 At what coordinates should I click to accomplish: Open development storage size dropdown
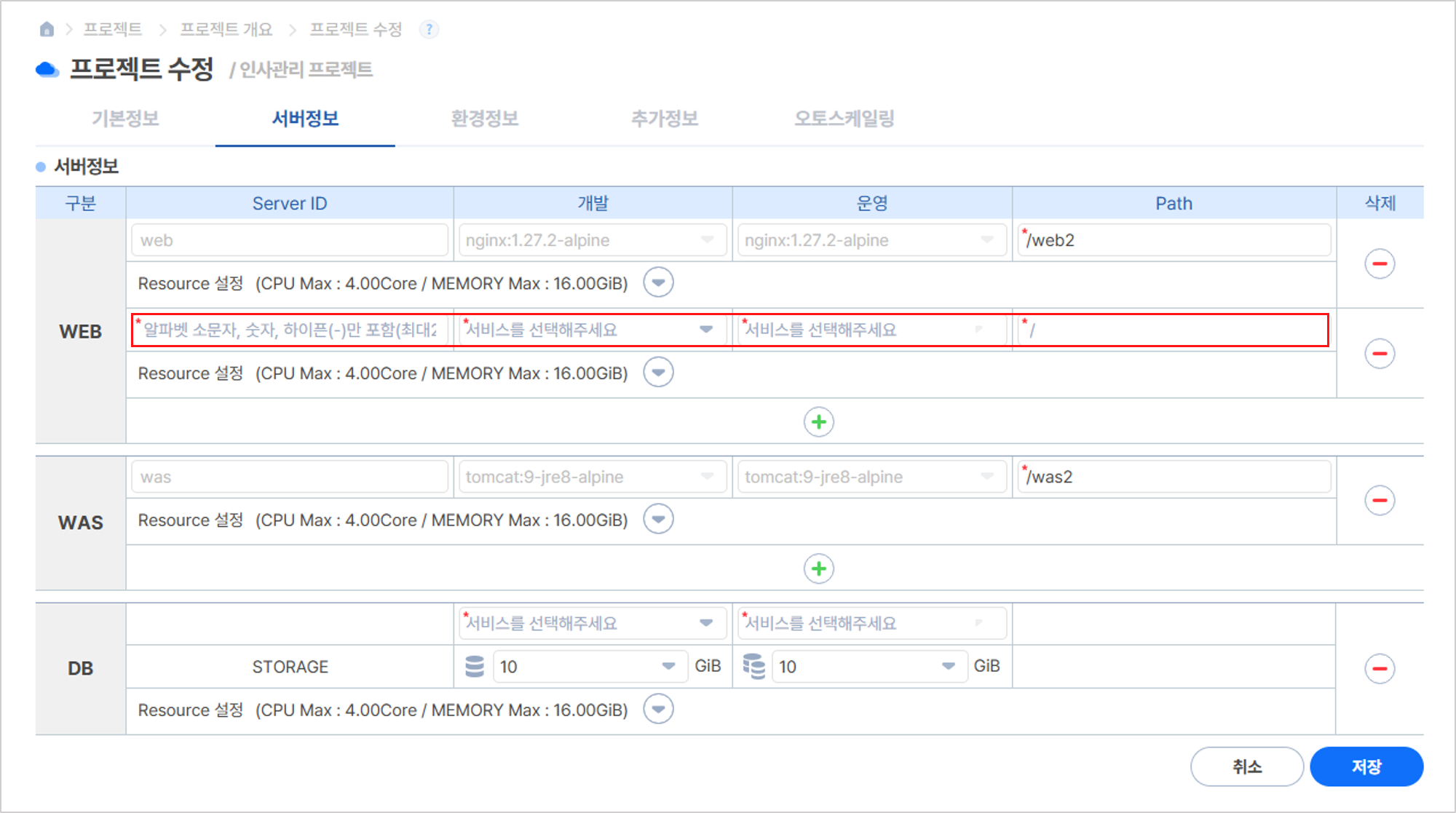[x=590, y=667]
